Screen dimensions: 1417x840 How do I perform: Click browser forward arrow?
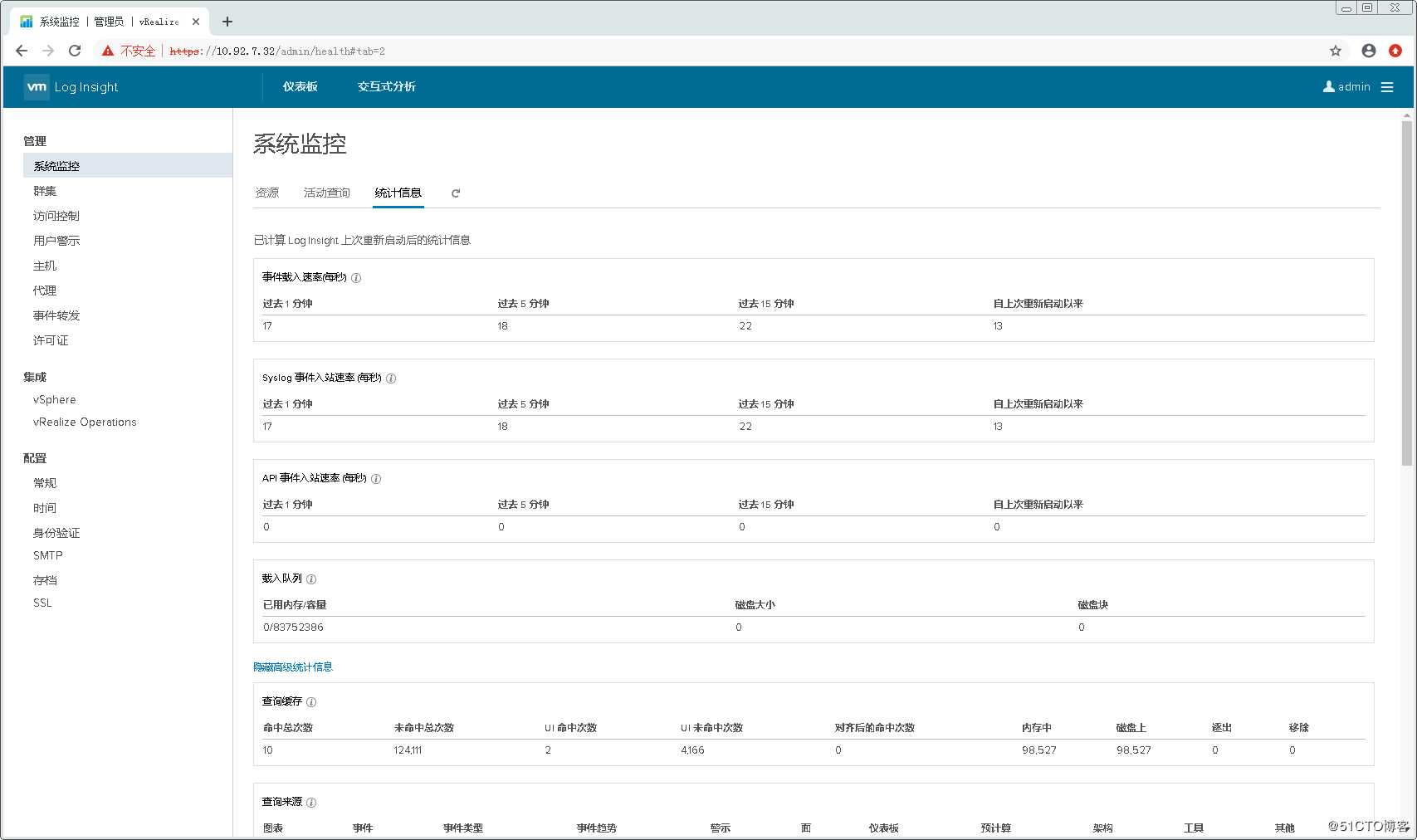pos(48,51)
